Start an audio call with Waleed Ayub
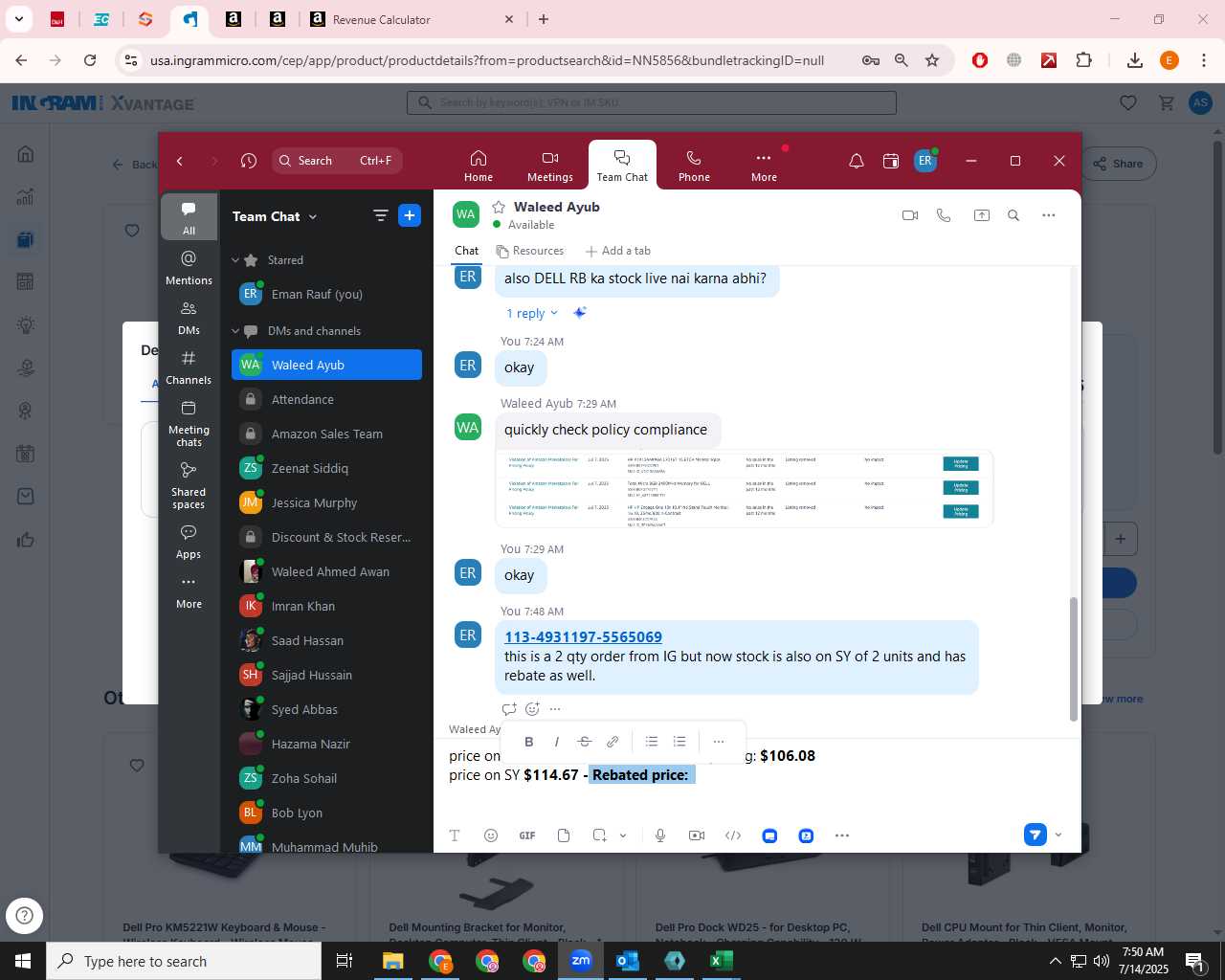Viewport: 1225px width, 980px height. (x=944, y=215)
